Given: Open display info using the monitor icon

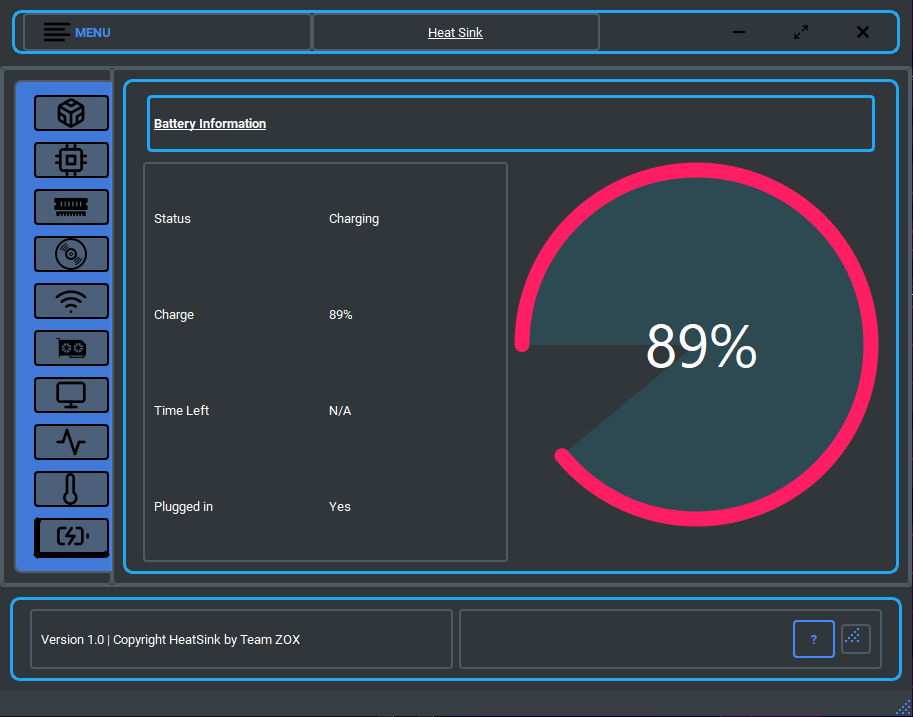Looking at the screenshot, I should (71, 395).
